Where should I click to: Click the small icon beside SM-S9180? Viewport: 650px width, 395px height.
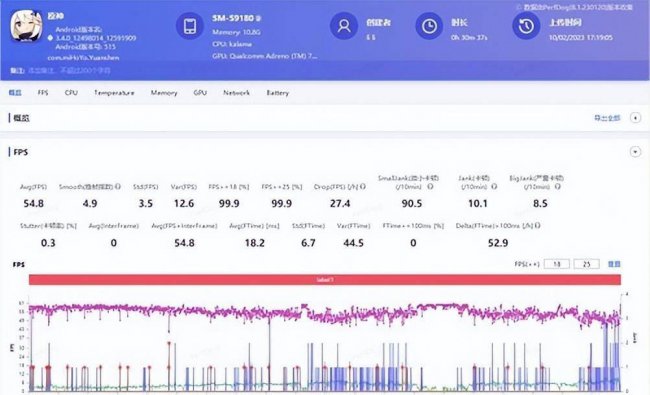coord(258,18)
